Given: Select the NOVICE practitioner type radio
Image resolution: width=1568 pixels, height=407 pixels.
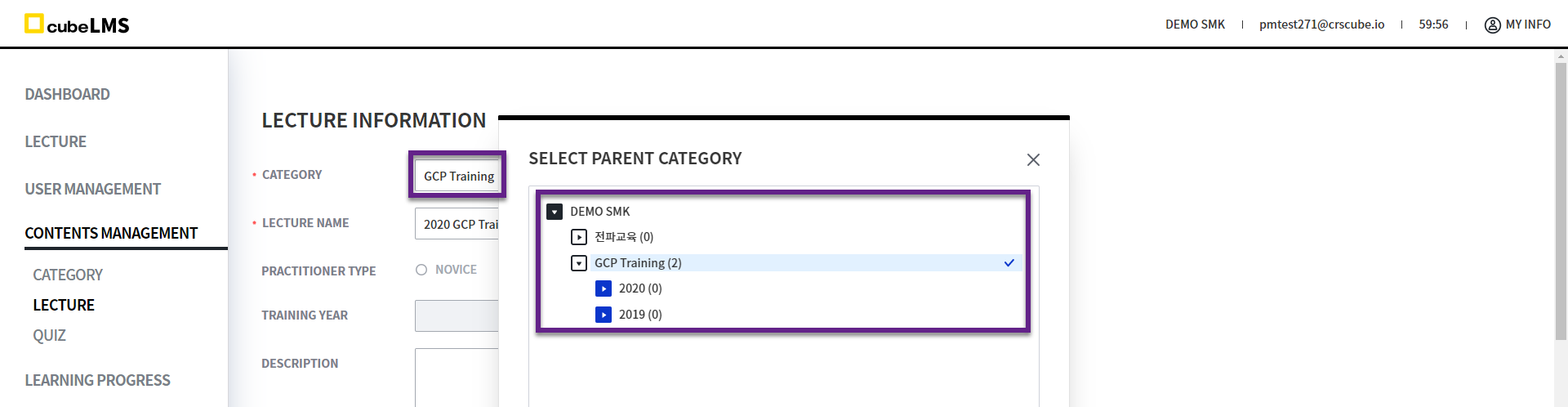Looking at the screenshot, I should (421, 270).
